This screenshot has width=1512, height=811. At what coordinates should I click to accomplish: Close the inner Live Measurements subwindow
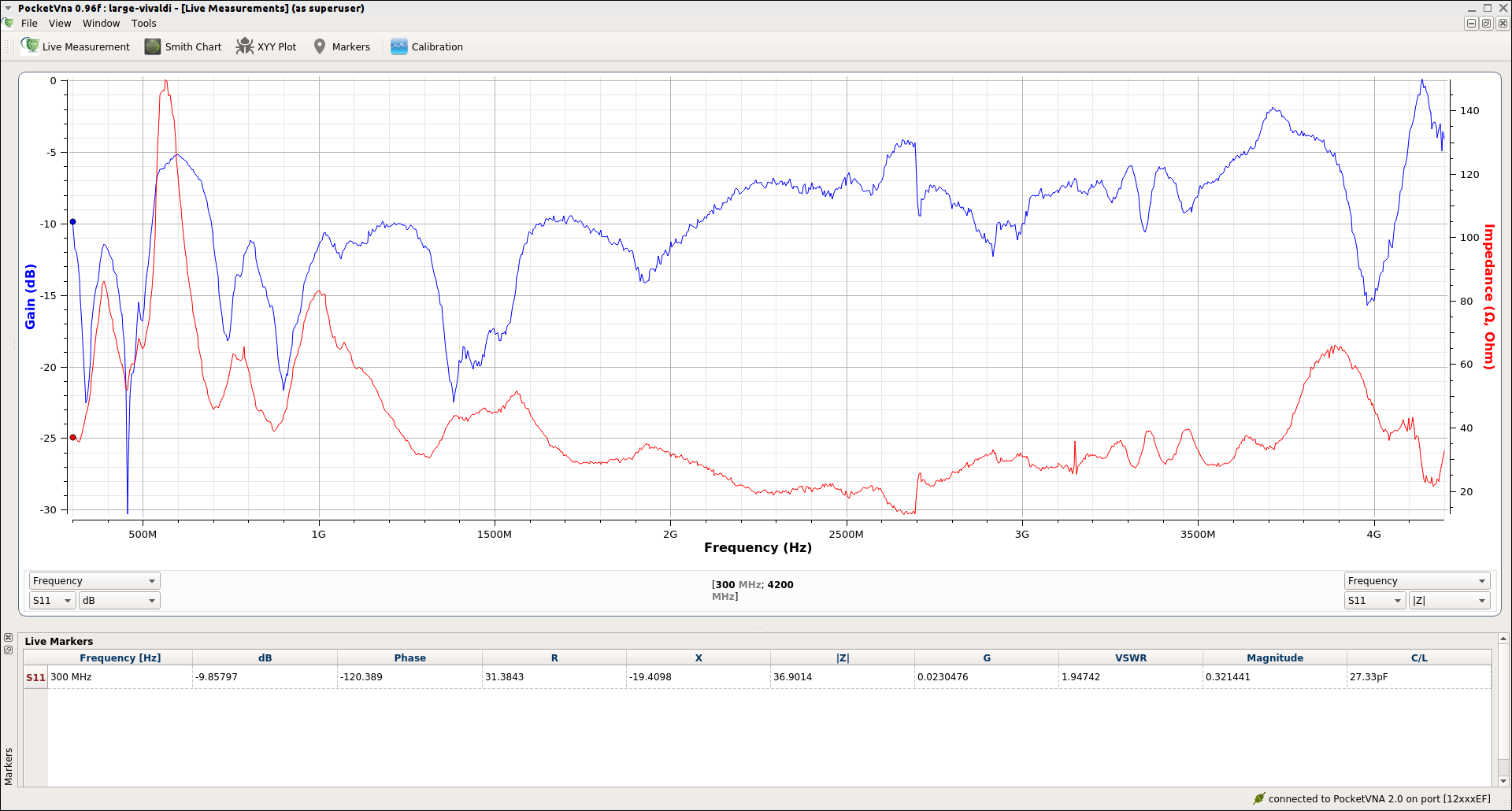tap(1503, 24)
